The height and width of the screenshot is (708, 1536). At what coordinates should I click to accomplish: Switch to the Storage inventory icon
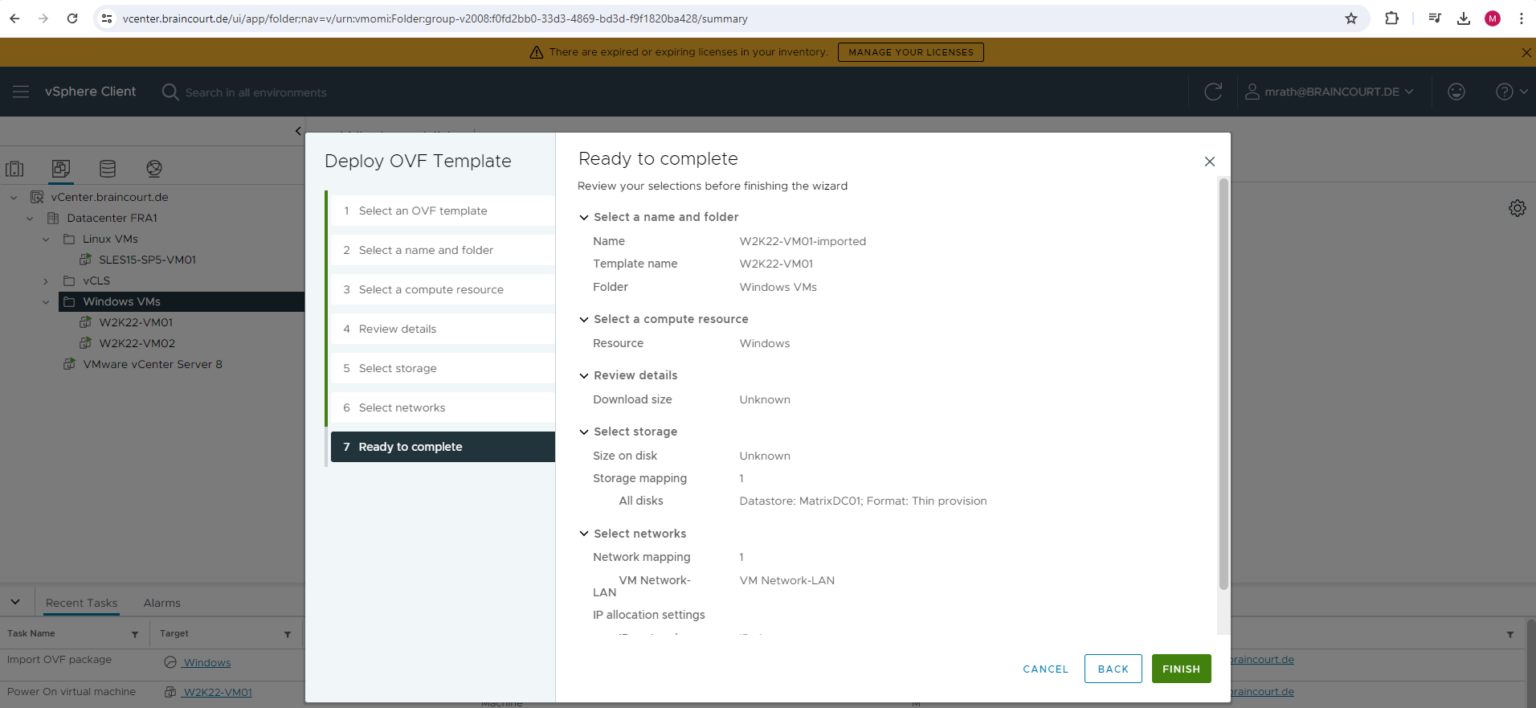click(107, 168)
